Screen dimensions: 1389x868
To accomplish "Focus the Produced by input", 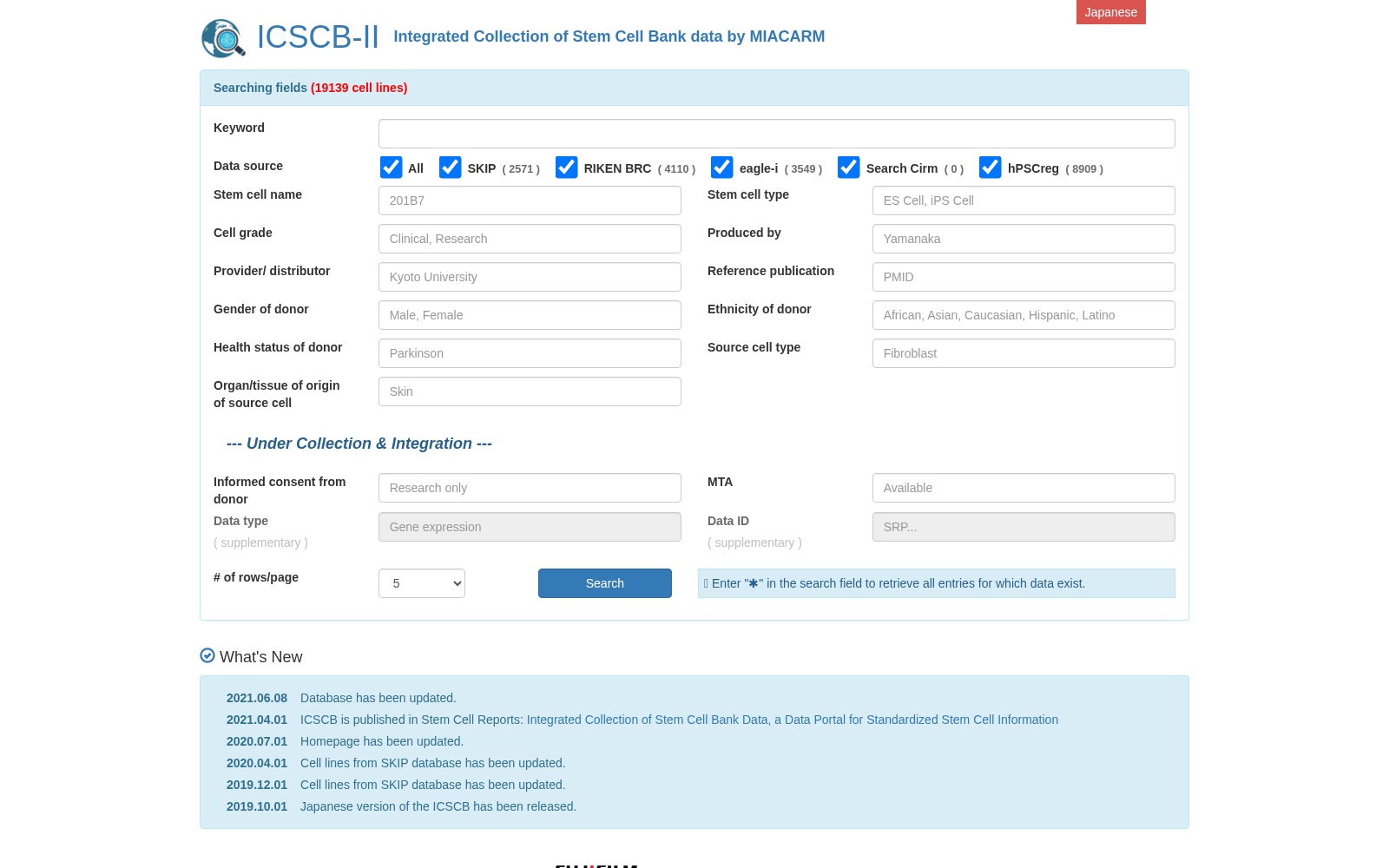I will [1024, 239].
